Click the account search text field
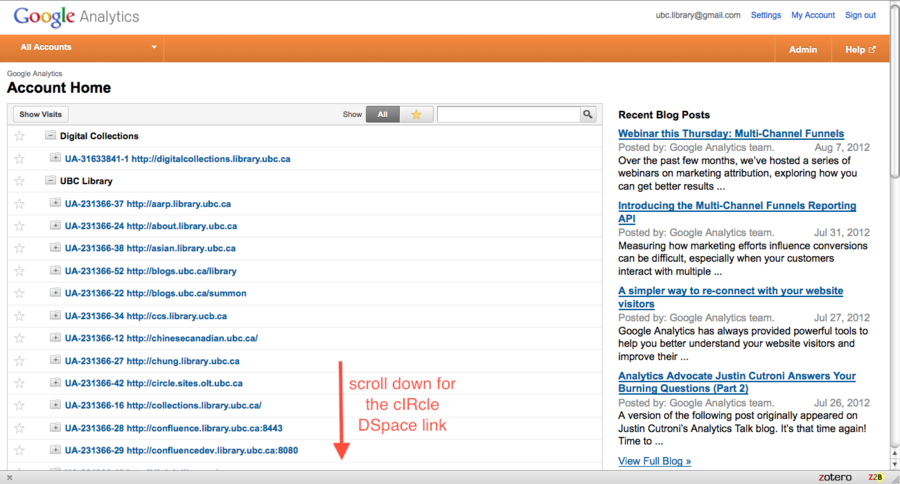The image size is (900, 484). click(508, 115)
